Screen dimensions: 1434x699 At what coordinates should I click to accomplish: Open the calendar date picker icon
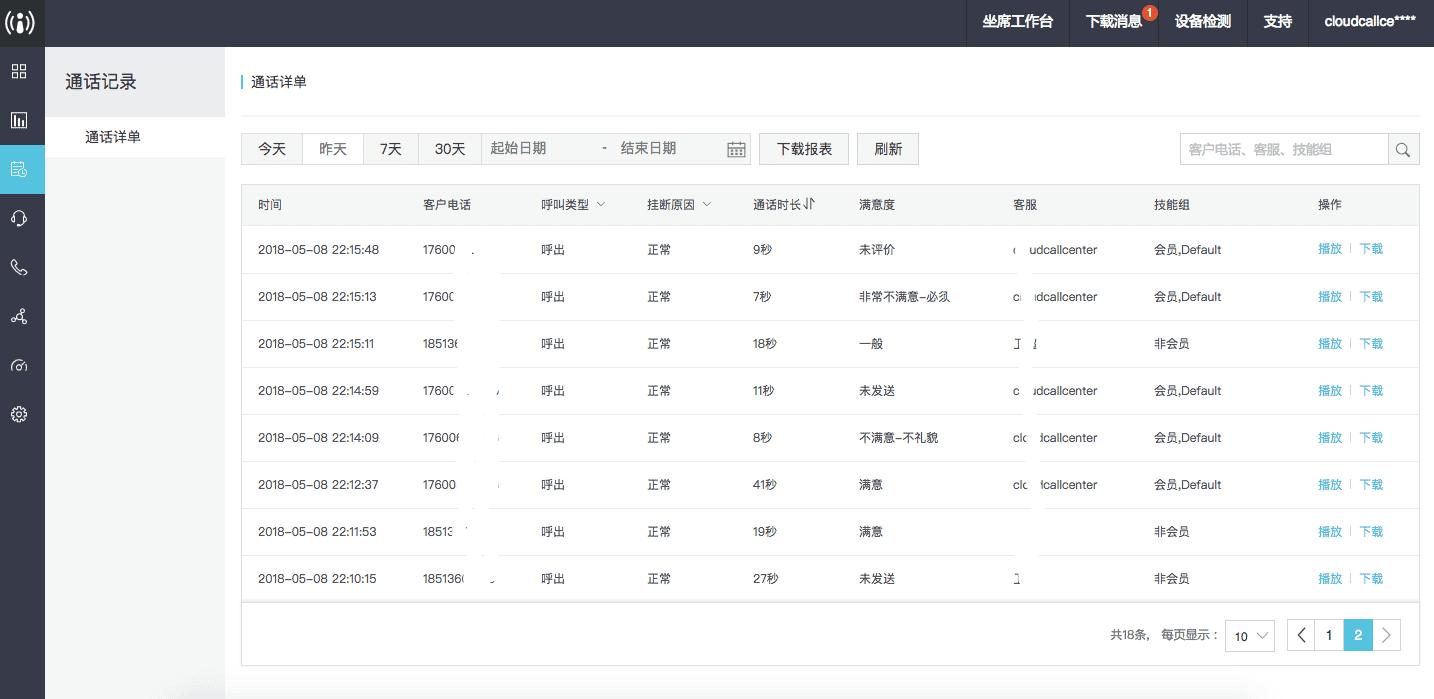point(736,148)
